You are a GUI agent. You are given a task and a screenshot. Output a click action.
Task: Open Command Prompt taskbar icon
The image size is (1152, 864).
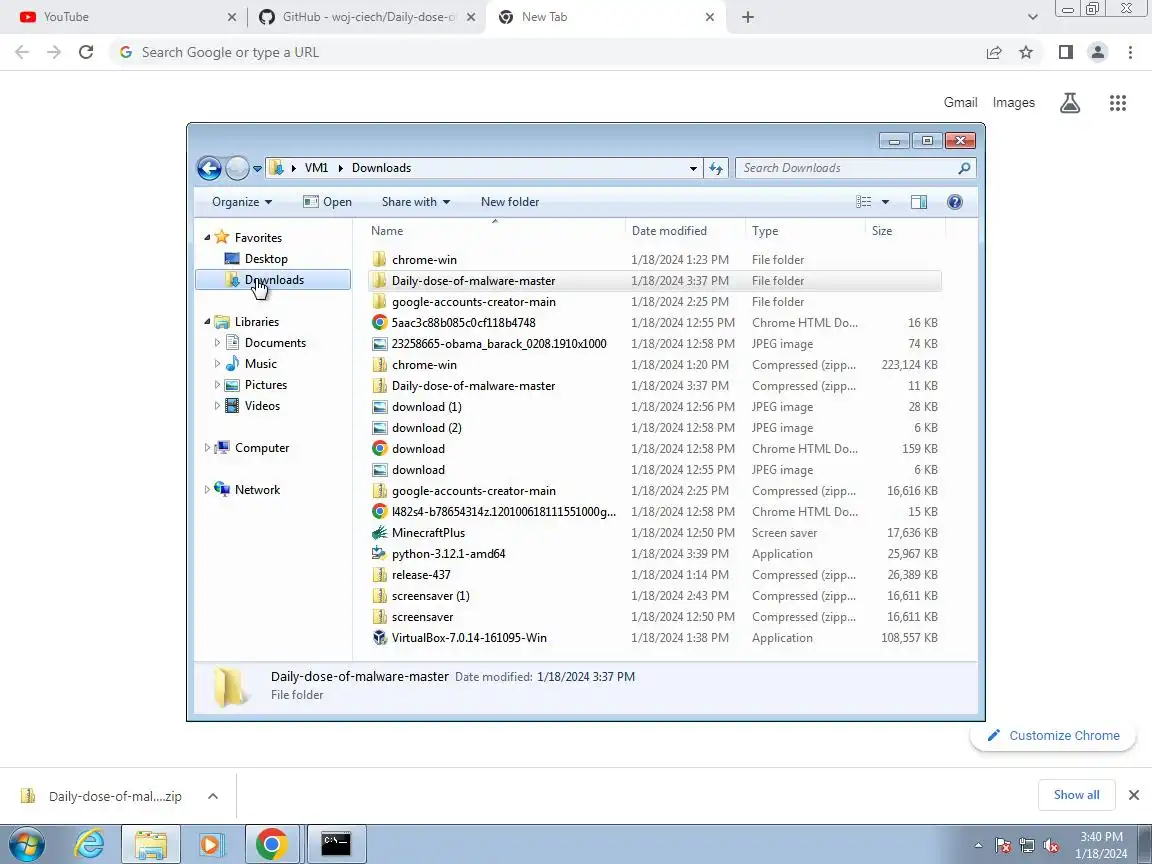[336, 845]
